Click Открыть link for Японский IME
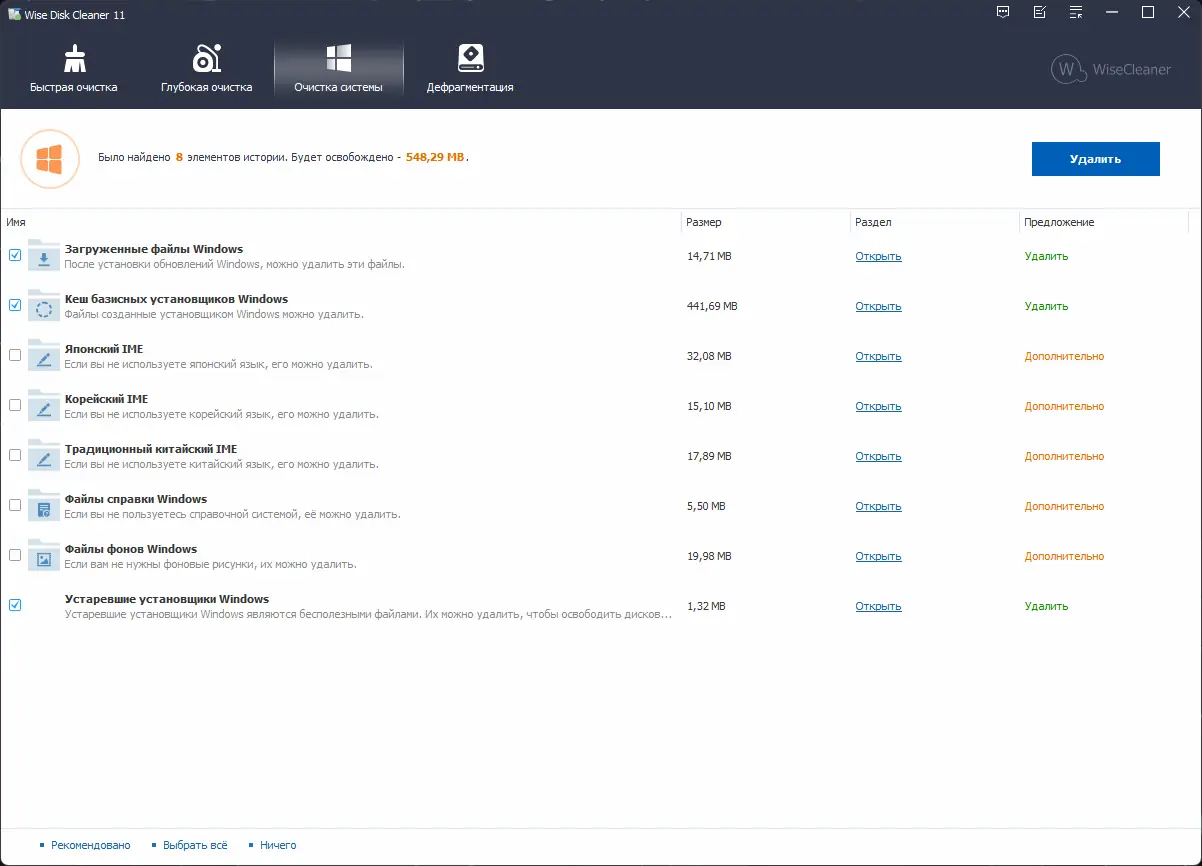This screenshot has width=1202, height=866. tap(878, 356)
